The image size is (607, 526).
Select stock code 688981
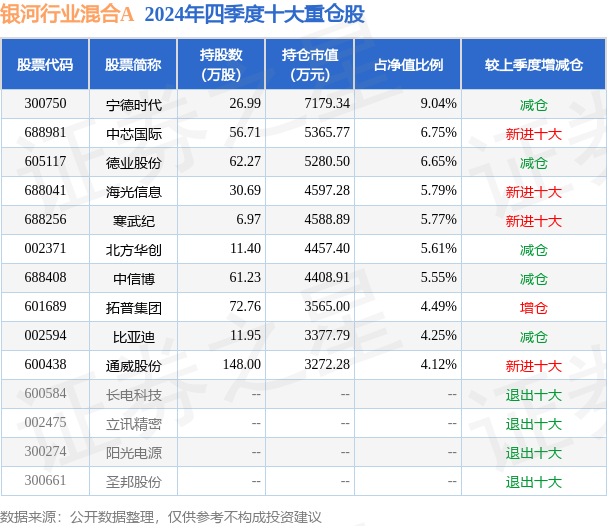tap(45, 132)
